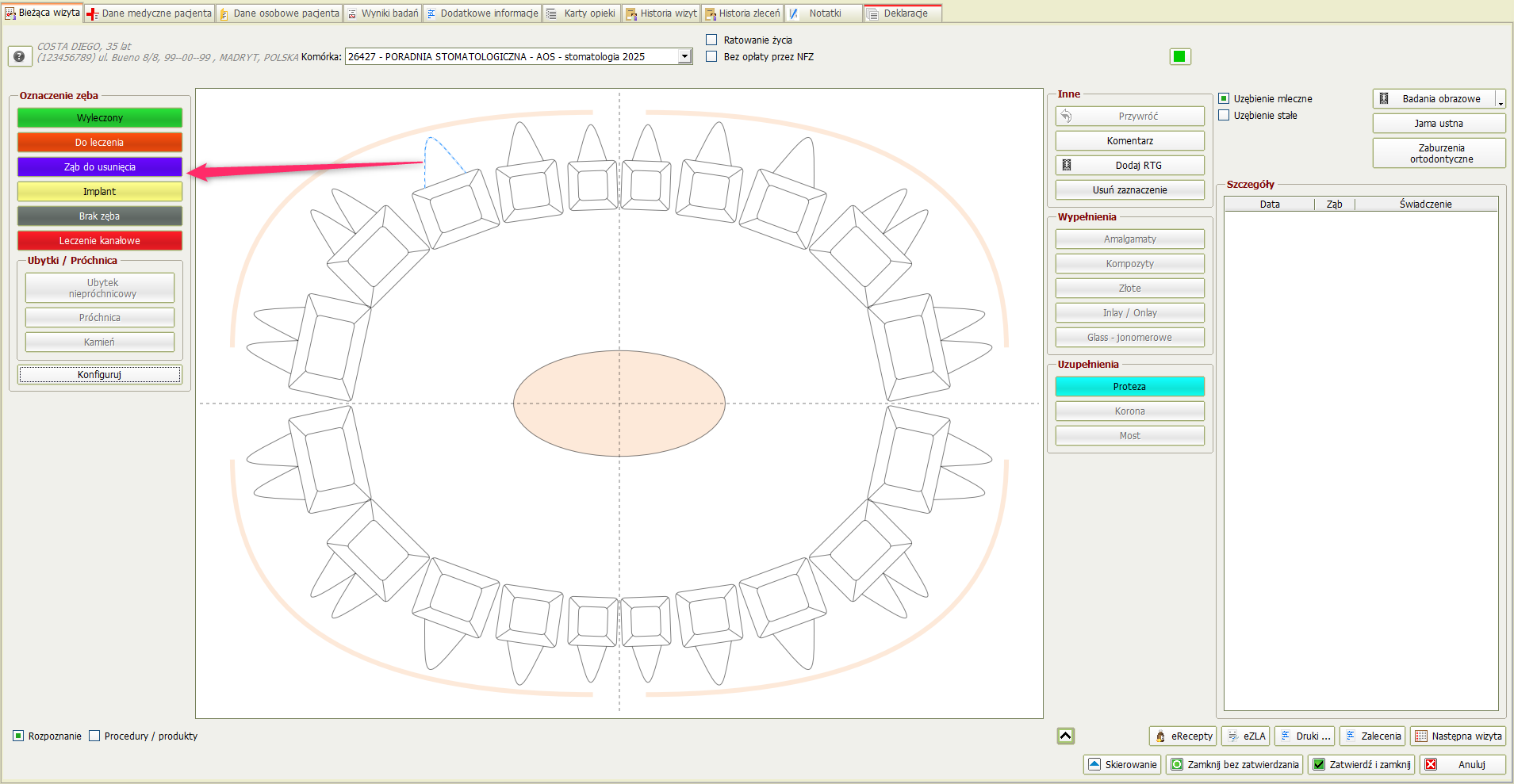The image size is (1514, 784).
Task: Click the undo arrow icon on Przywróć
Action: pos(1067,117)
